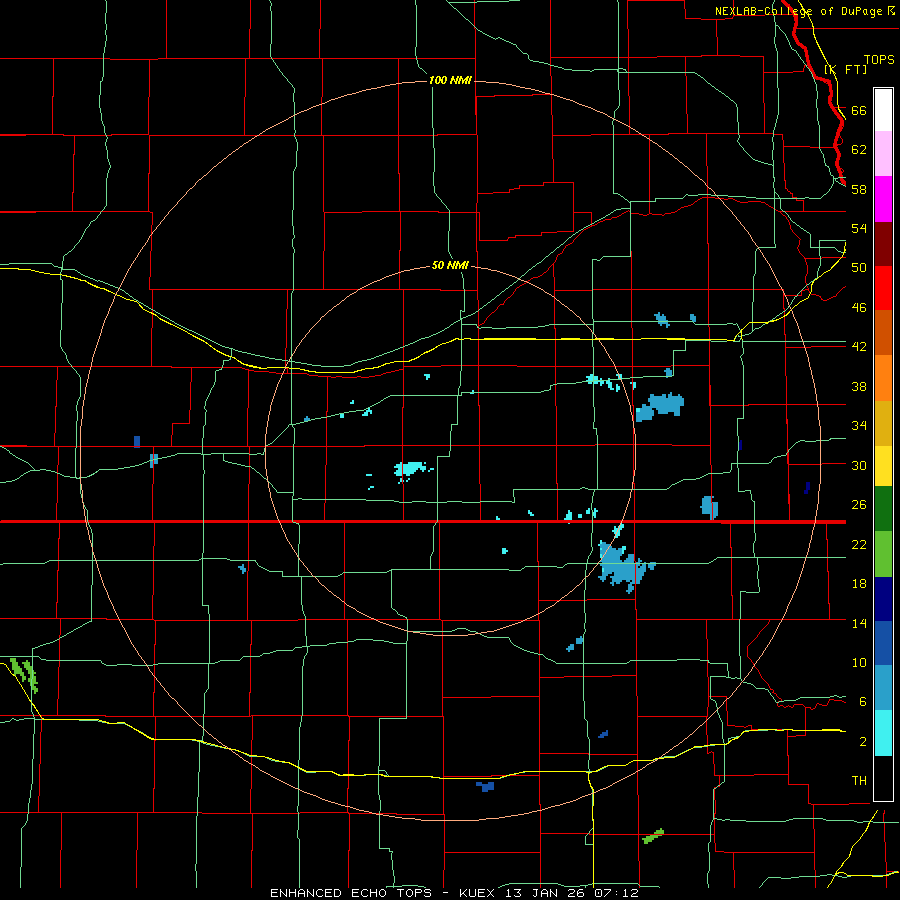
Task: Select the navy blue color bar segment
Action: [x=883, y=599]
